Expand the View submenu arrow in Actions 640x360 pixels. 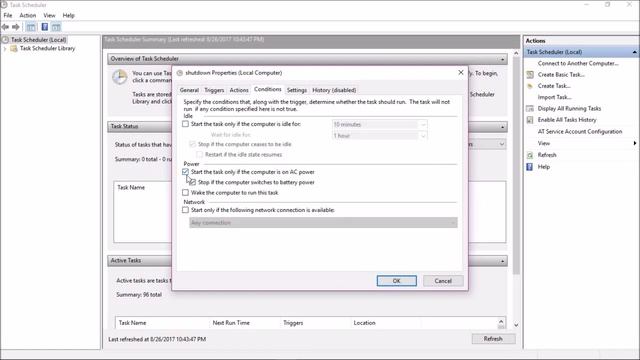pyautogui.click(x=635, y=143)
